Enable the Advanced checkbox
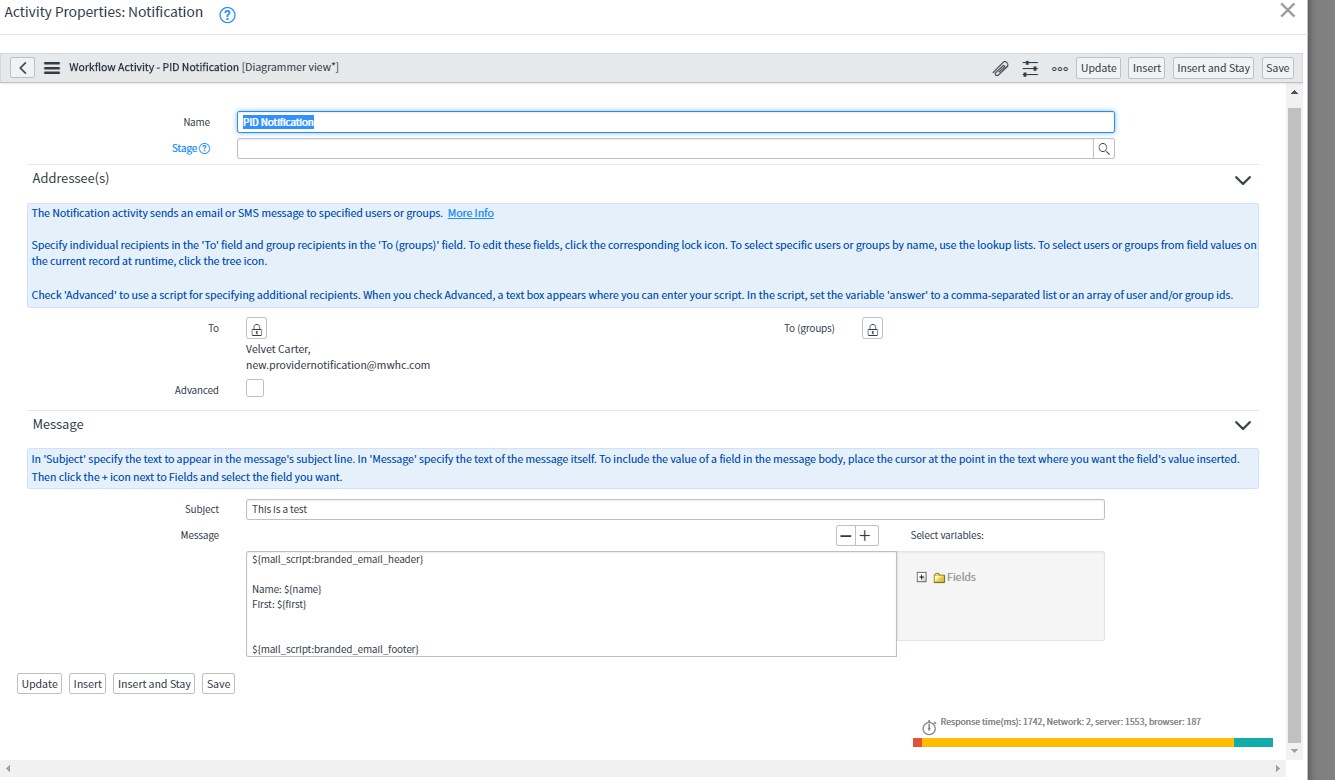 coord(255,388)
